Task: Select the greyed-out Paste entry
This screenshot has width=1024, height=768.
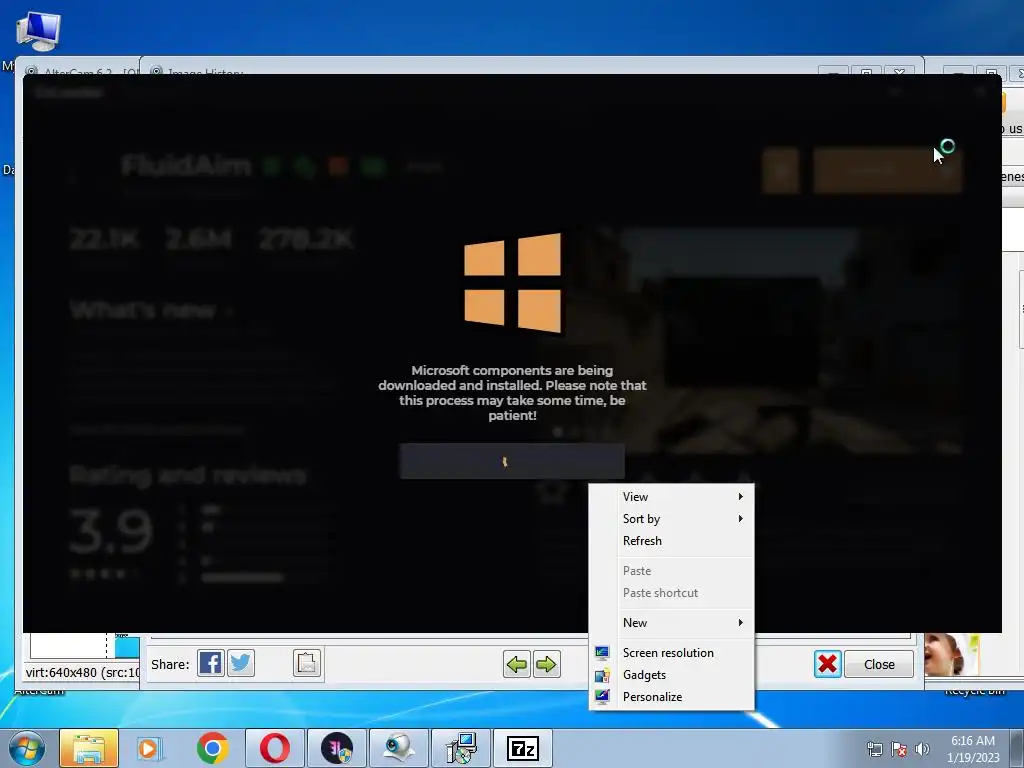Action: [671, 571]
